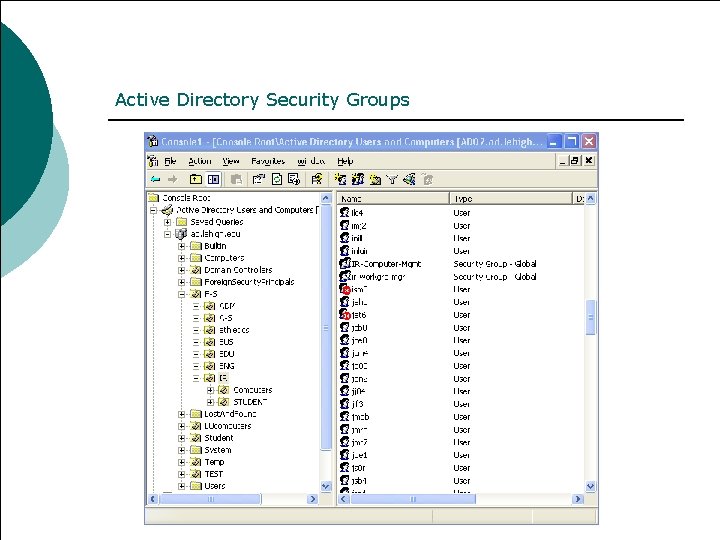This screenshot has width=720, height=540.
Task: Expand the STUDENT node under IR
Action: point(210,402)
